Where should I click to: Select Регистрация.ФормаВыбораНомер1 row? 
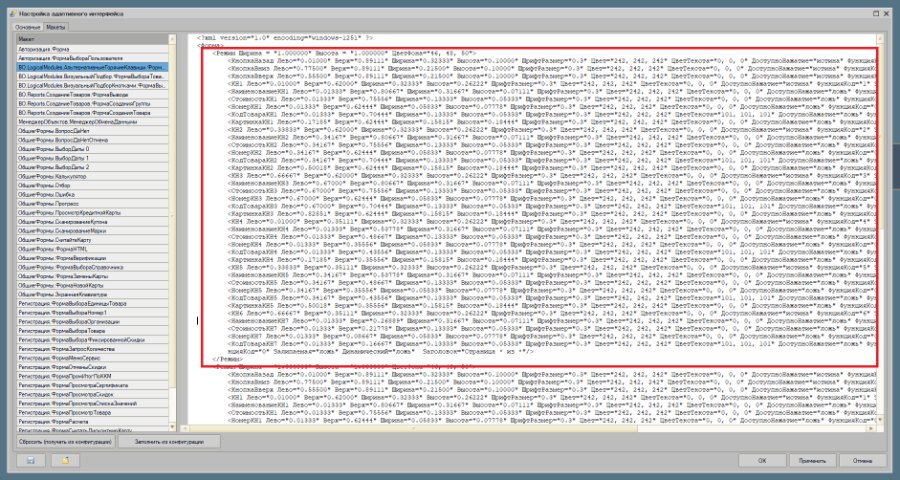click(x=92, y=313)
